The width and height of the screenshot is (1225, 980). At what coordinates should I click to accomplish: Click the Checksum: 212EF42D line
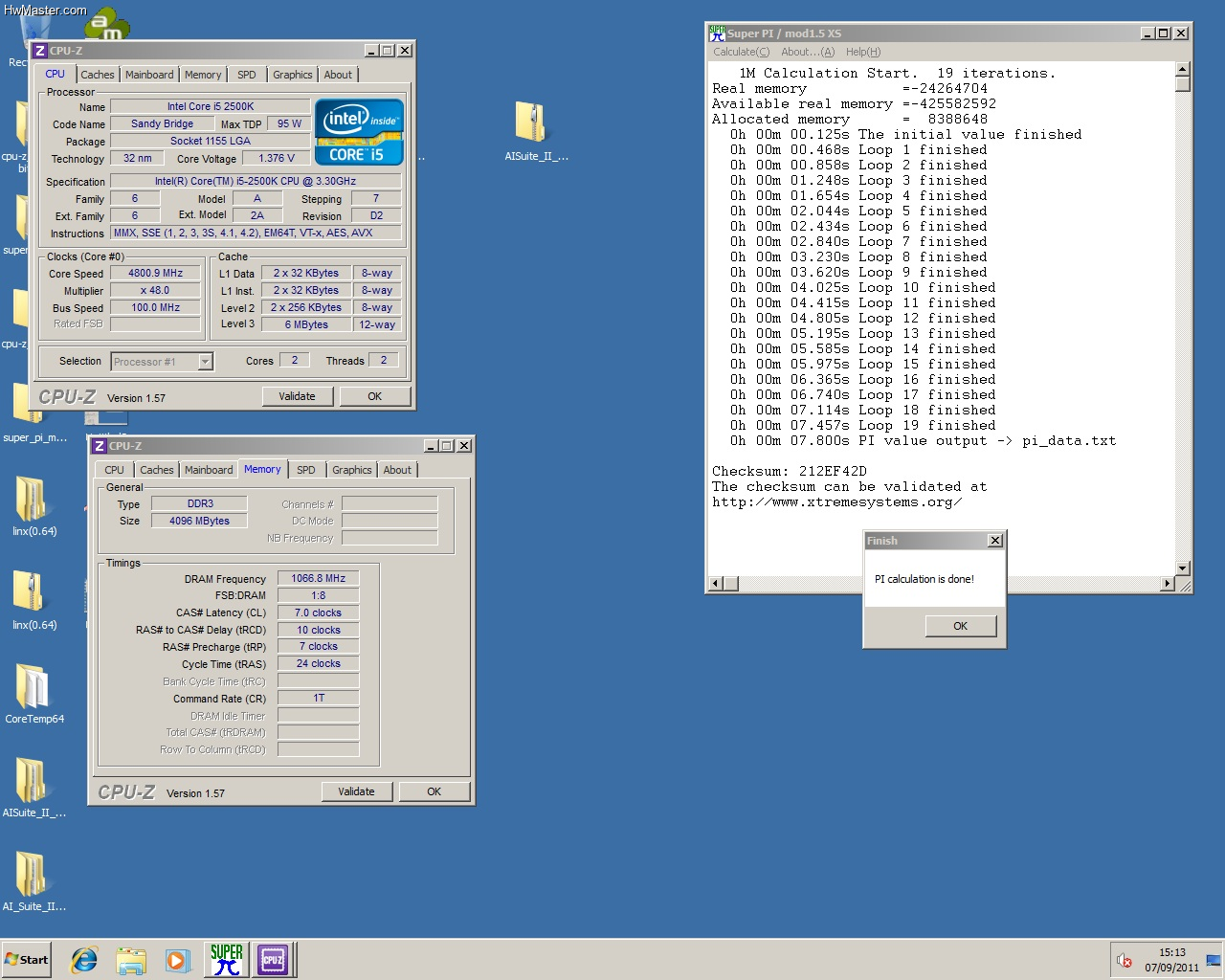[790, 471]
